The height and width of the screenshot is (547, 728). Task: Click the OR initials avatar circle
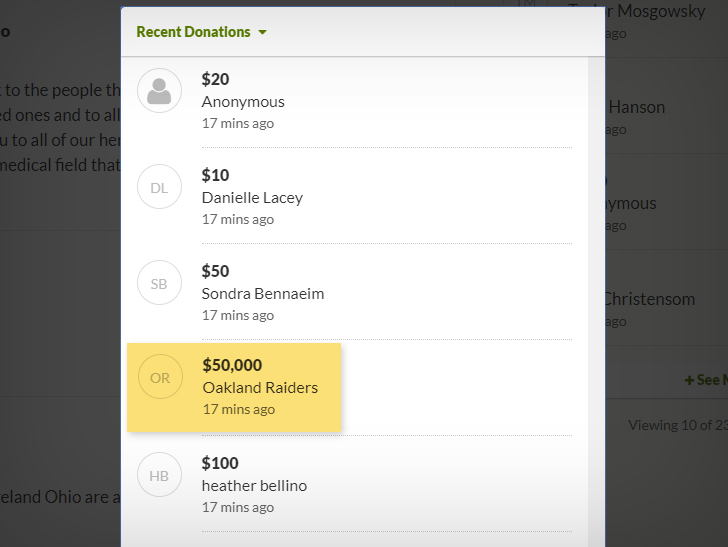pyautogui.click(x=160, y=377)
